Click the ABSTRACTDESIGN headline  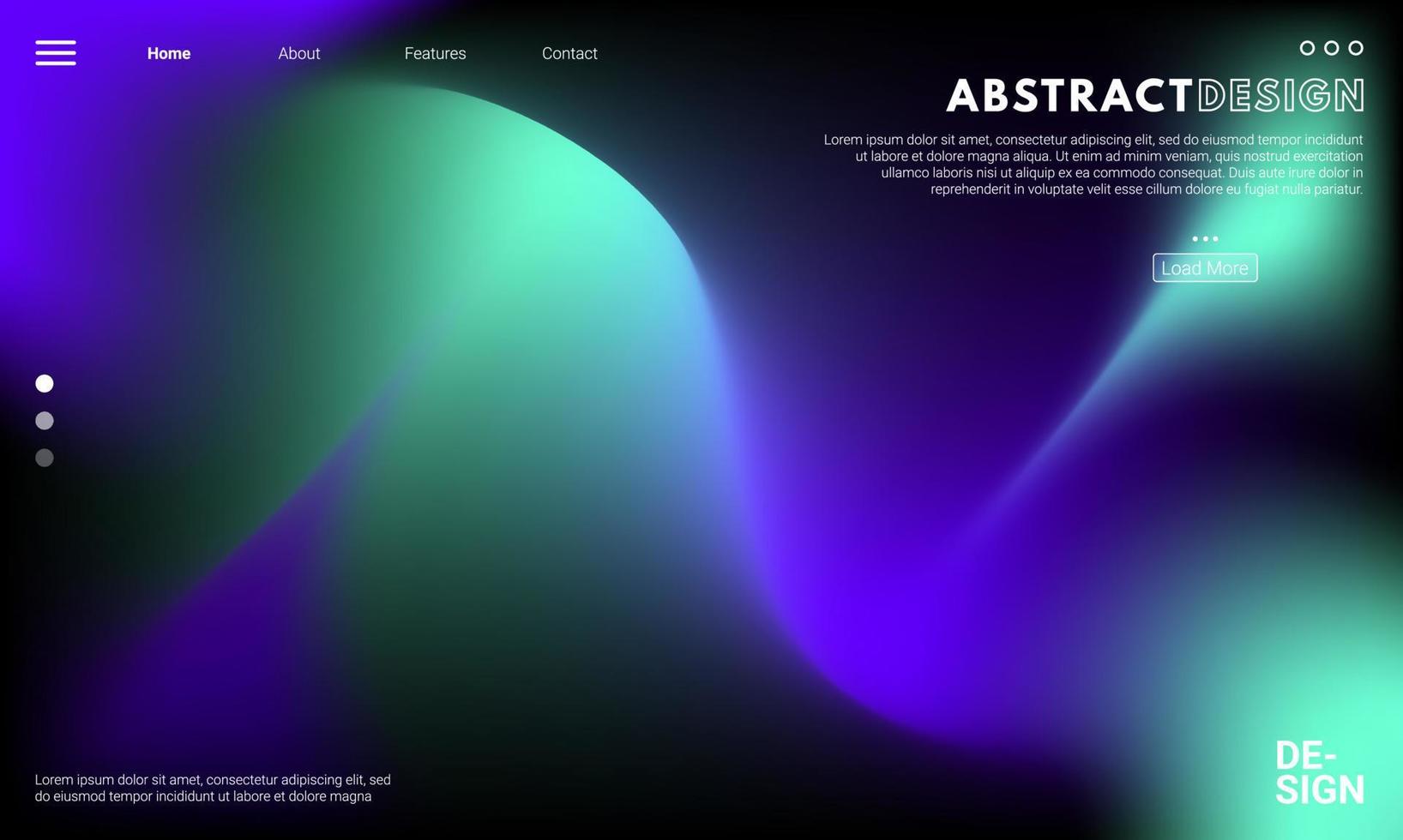(x=1155, y=95)
